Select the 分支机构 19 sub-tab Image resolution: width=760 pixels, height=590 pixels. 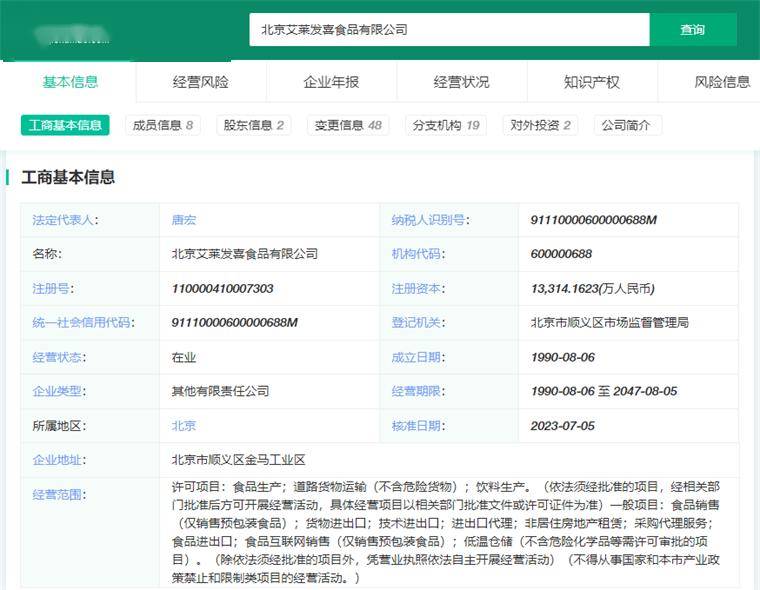[446, 125]
